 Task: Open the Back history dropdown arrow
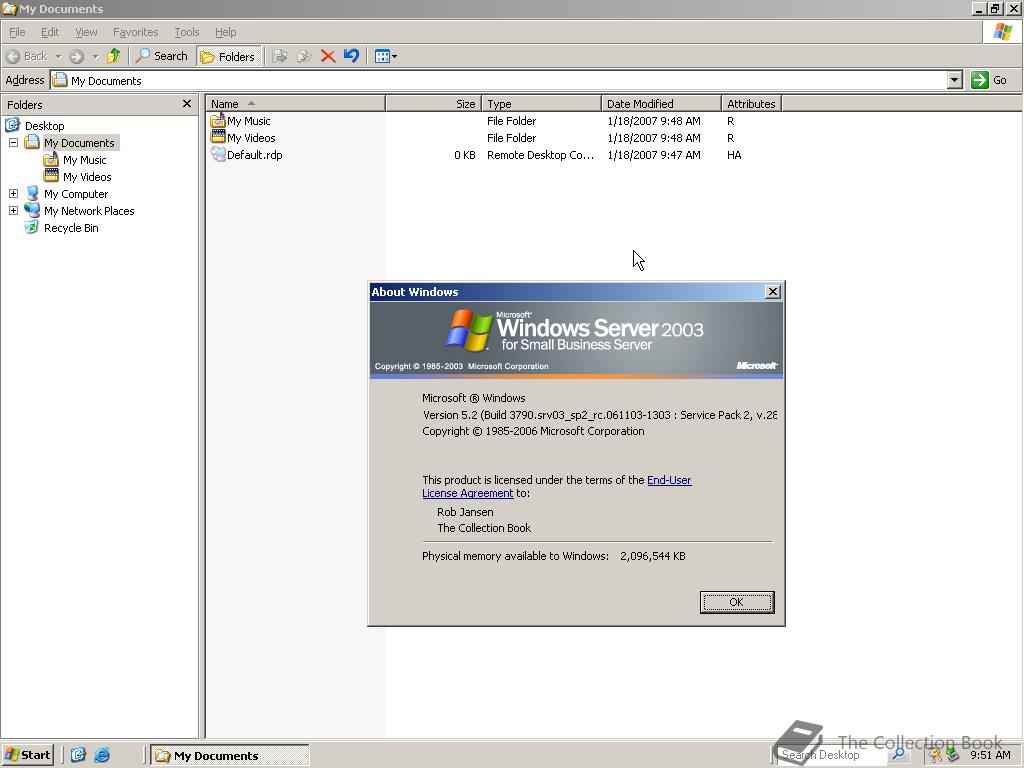click(58, 56)
